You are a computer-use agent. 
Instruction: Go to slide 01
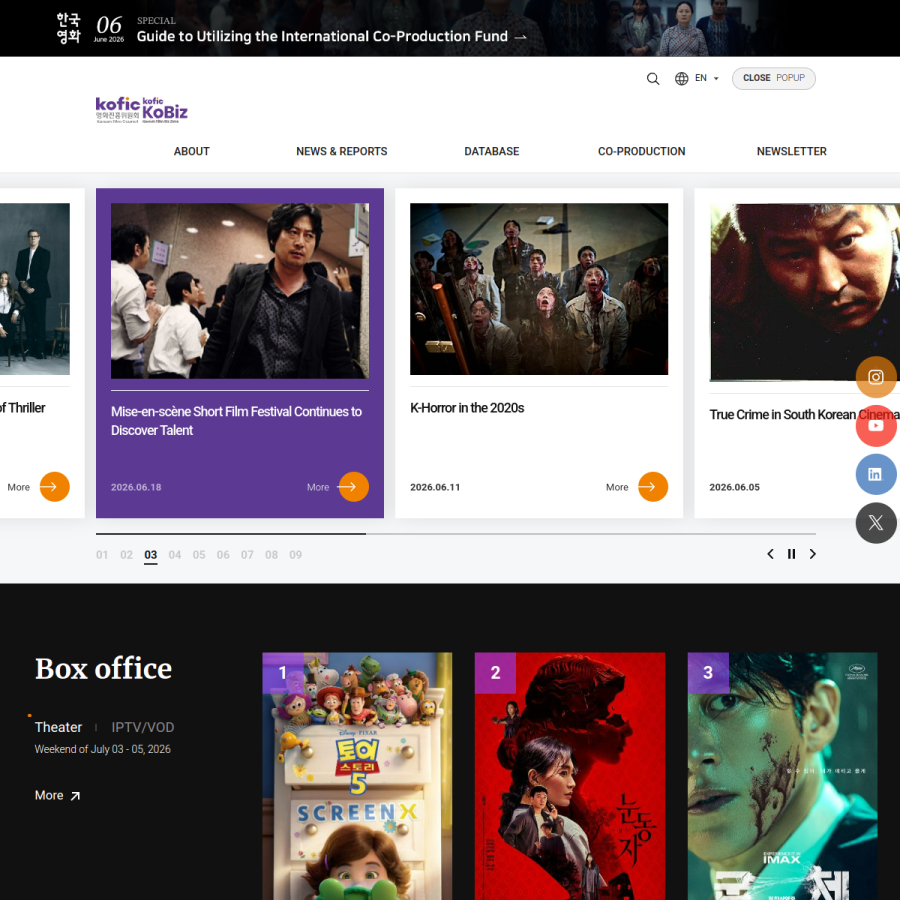pyautogui.click(x=102, y=555)
